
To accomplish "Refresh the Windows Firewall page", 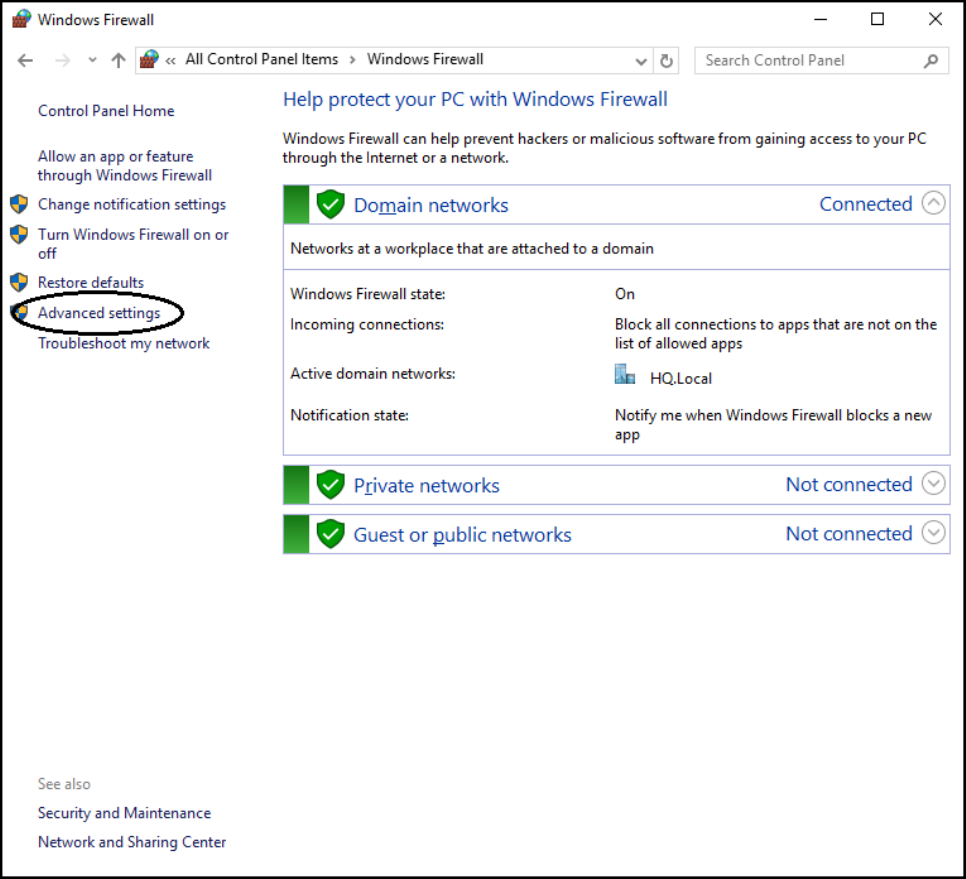I will [x=666, y=61].
